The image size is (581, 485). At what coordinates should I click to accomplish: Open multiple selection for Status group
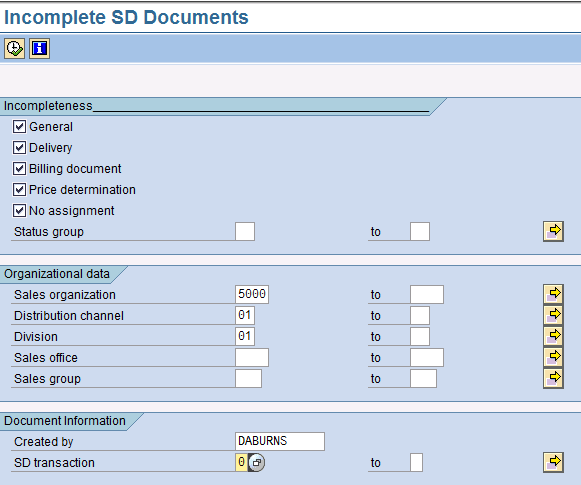[x=553, y=232]
